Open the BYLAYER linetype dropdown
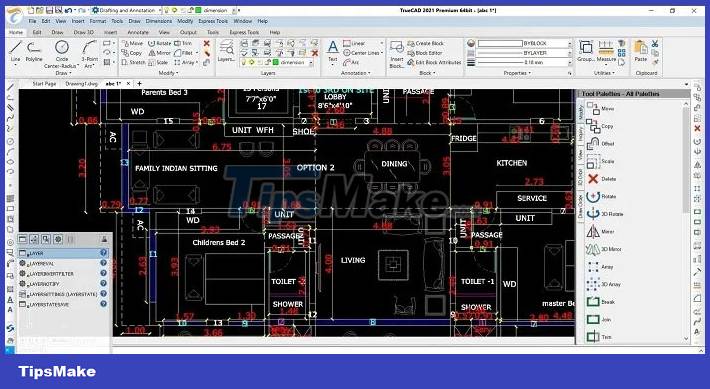 [569, 53]
